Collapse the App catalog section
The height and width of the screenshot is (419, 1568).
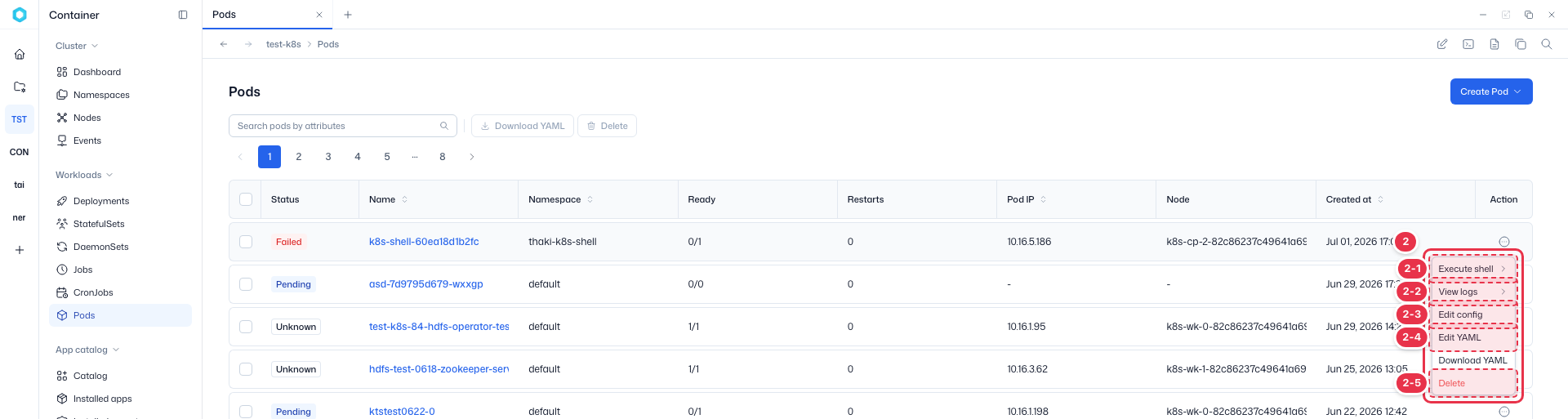tap(87, 350)
